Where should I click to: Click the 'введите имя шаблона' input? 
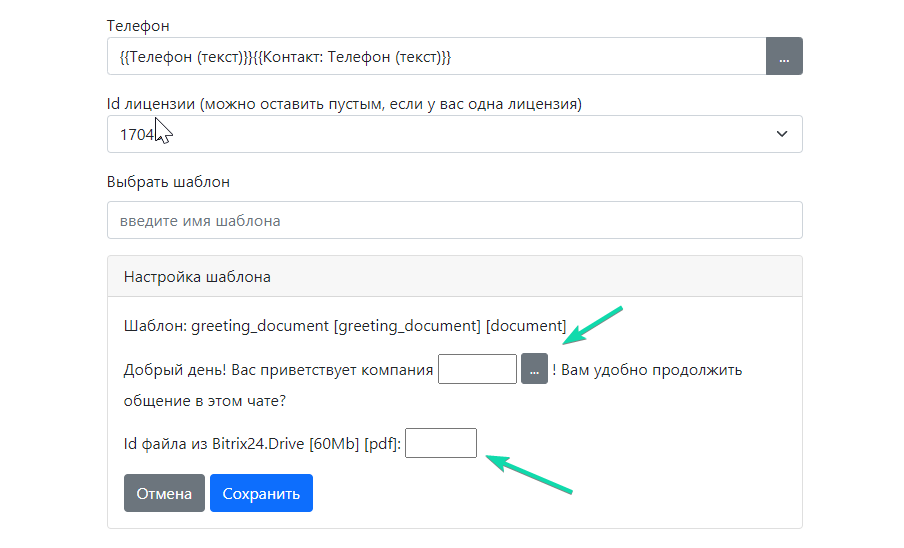coord(454,221)
